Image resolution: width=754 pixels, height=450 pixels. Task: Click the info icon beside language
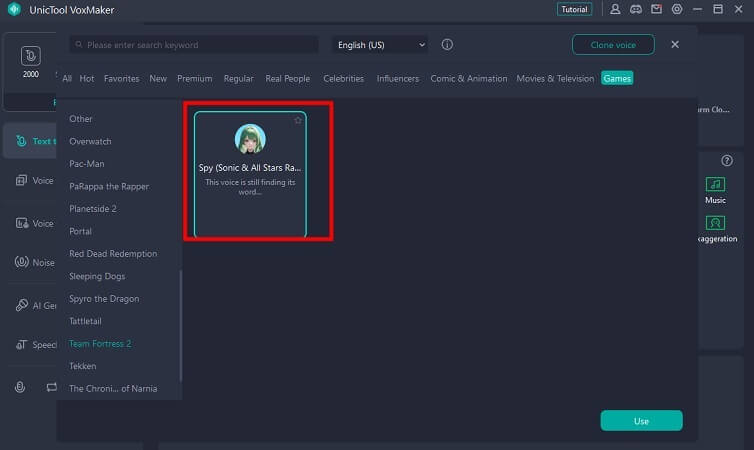click(x=447, y=45)
